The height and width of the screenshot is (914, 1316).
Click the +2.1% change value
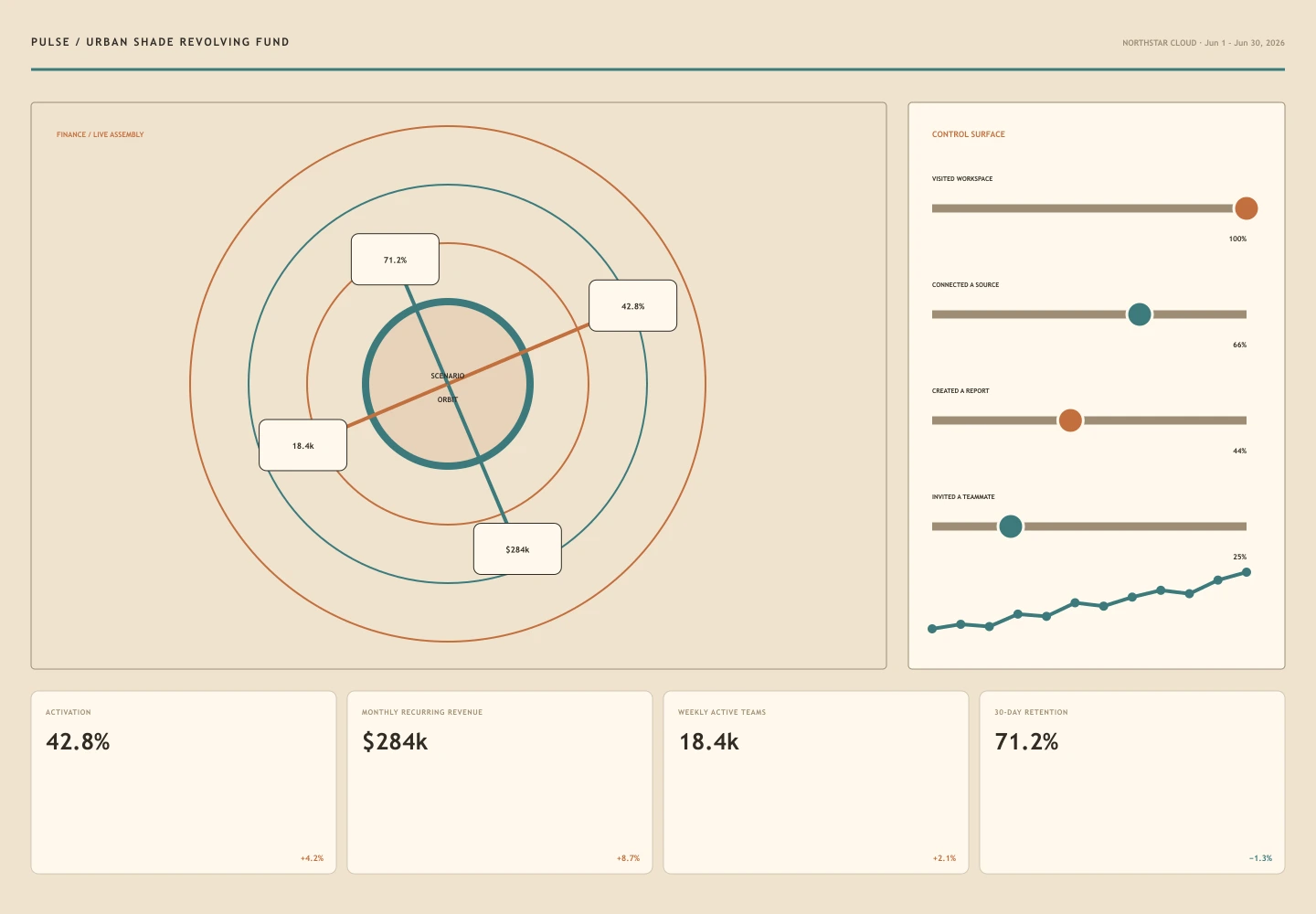pos(944,858)
